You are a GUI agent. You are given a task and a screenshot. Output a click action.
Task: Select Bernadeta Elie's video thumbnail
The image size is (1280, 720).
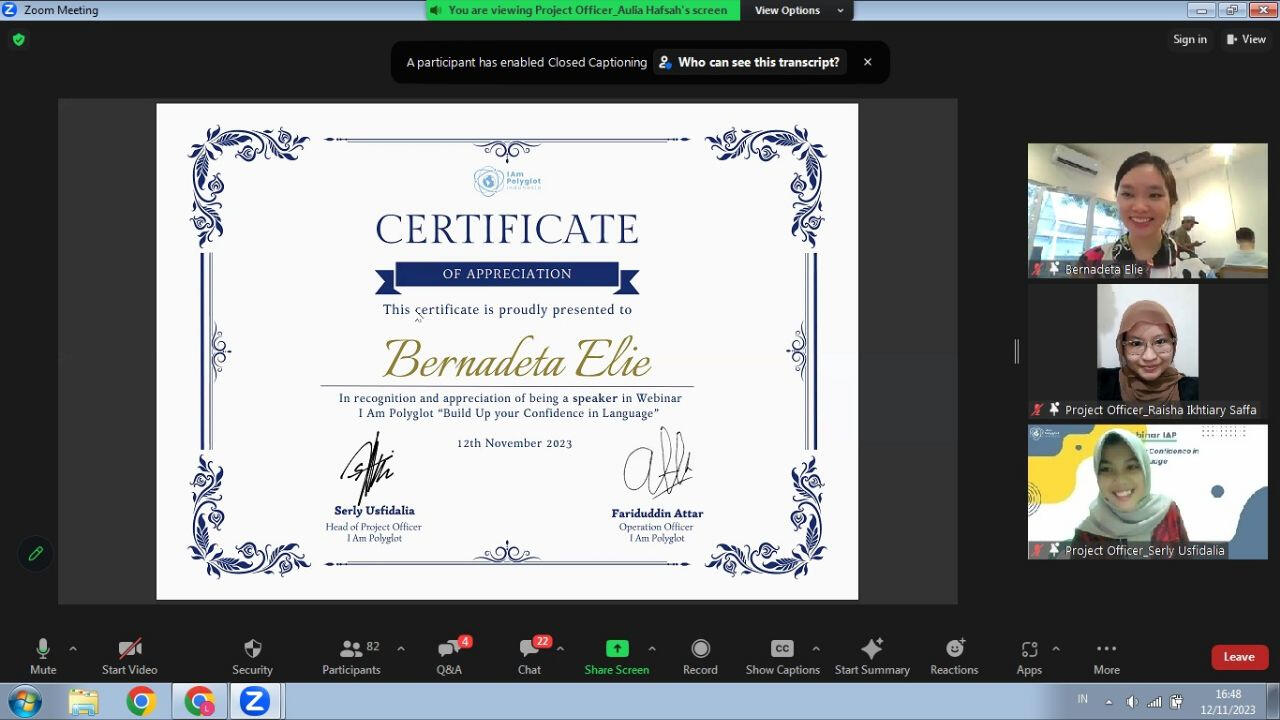coord(1147,210)
